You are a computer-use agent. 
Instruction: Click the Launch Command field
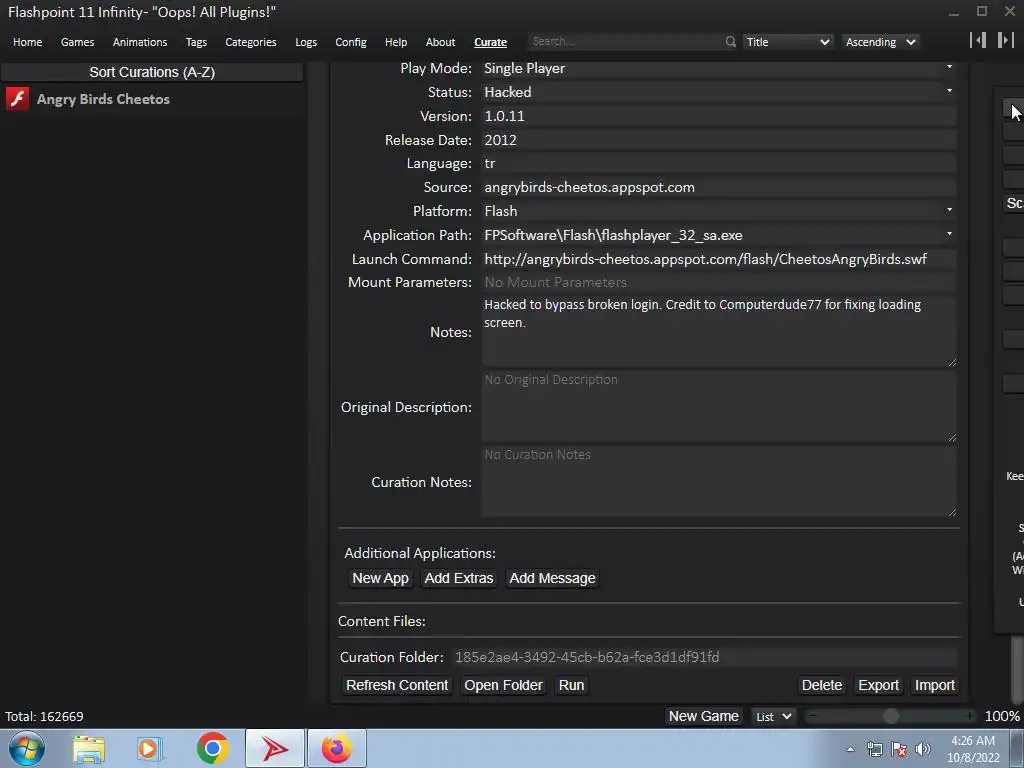pyautogui.click(x=719, y=259)
